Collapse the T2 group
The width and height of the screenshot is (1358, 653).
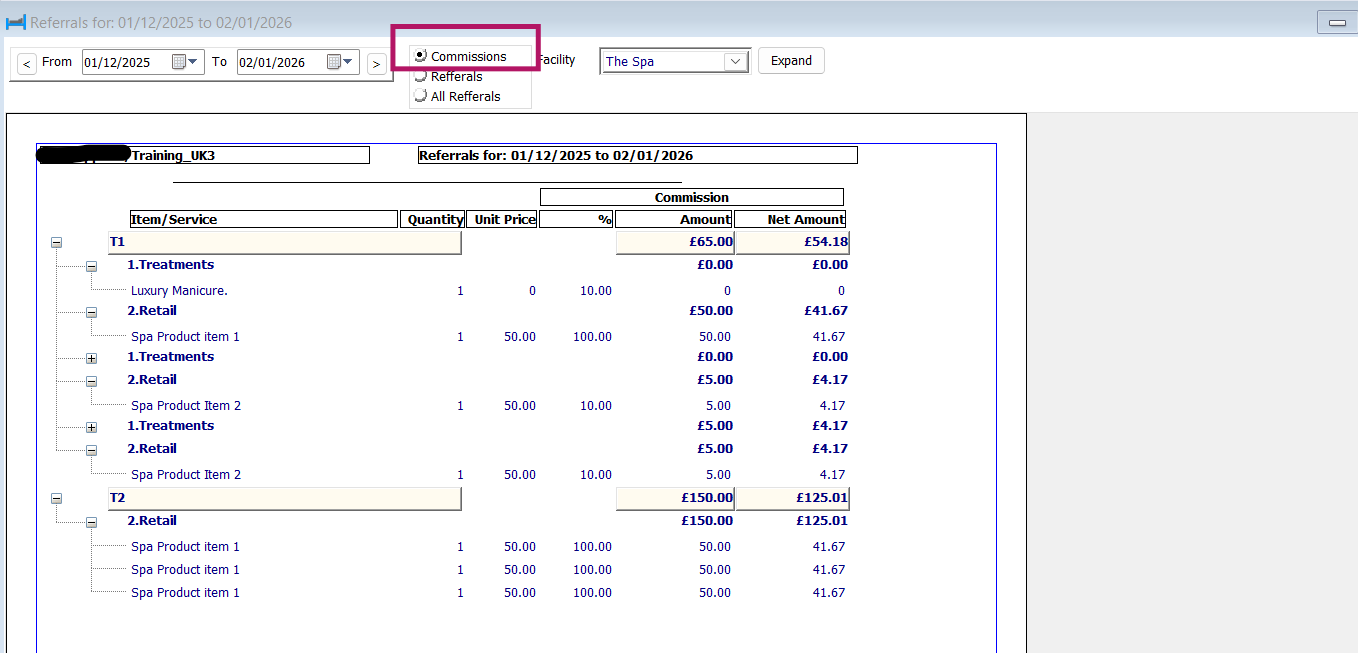point(56,498)
